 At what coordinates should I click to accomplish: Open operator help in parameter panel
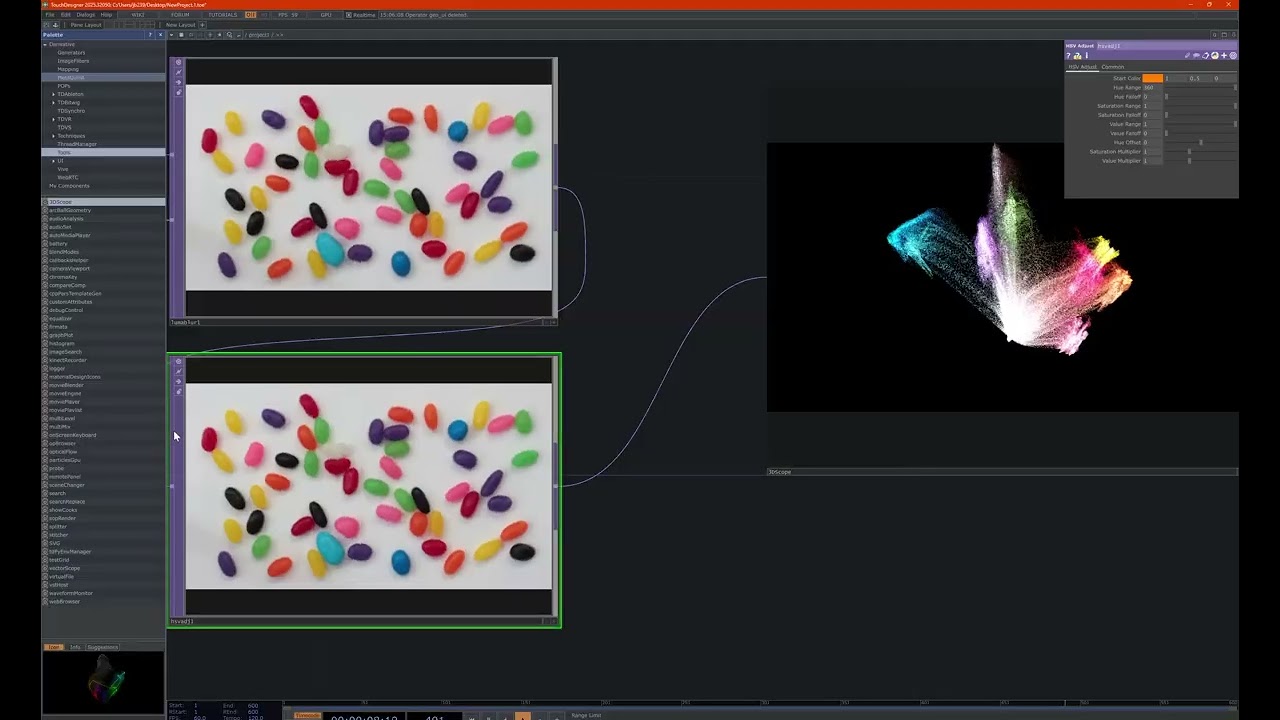click(x=1068, y=56)
